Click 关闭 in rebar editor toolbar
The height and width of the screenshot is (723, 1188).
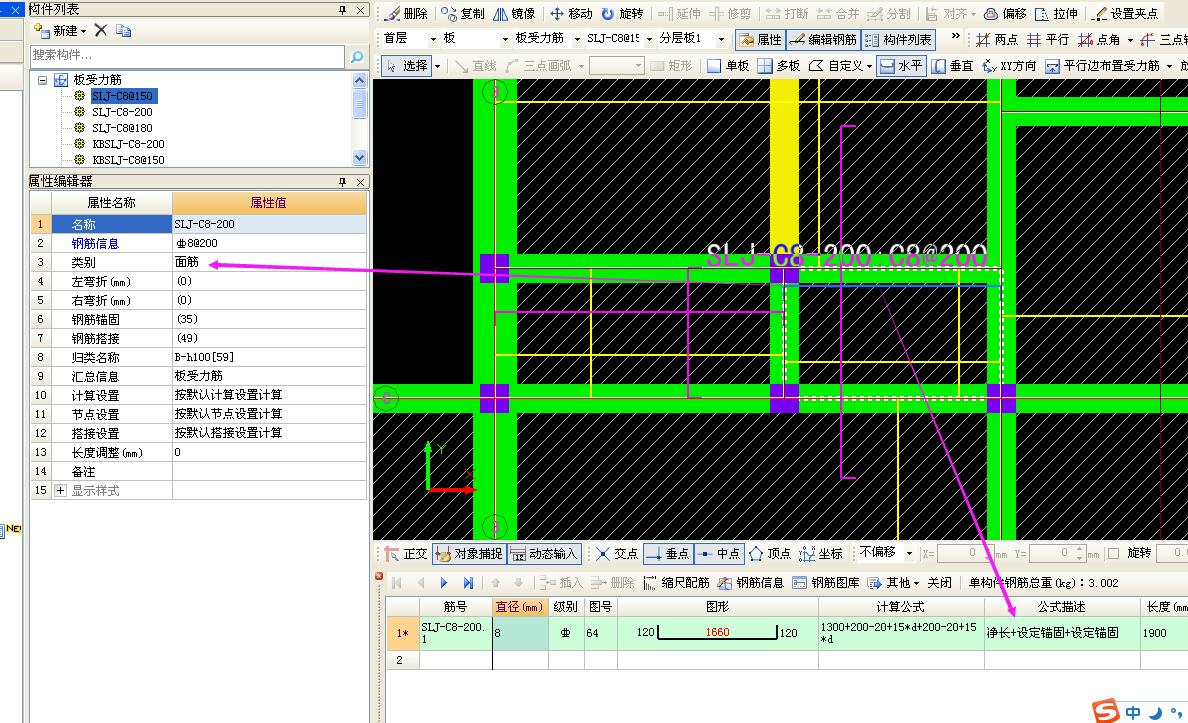tap(939, 583)
